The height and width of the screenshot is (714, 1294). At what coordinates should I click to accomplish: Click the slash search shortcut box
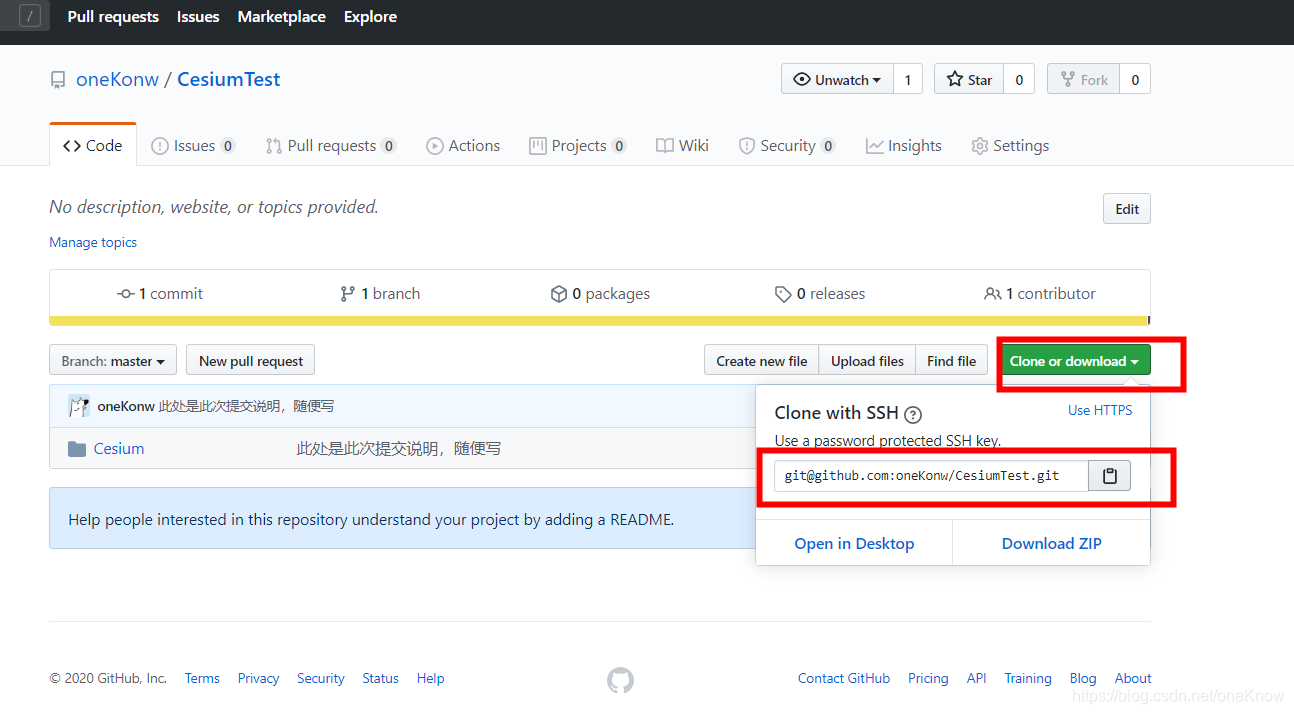pyautogui.click(x=30, y=16)
